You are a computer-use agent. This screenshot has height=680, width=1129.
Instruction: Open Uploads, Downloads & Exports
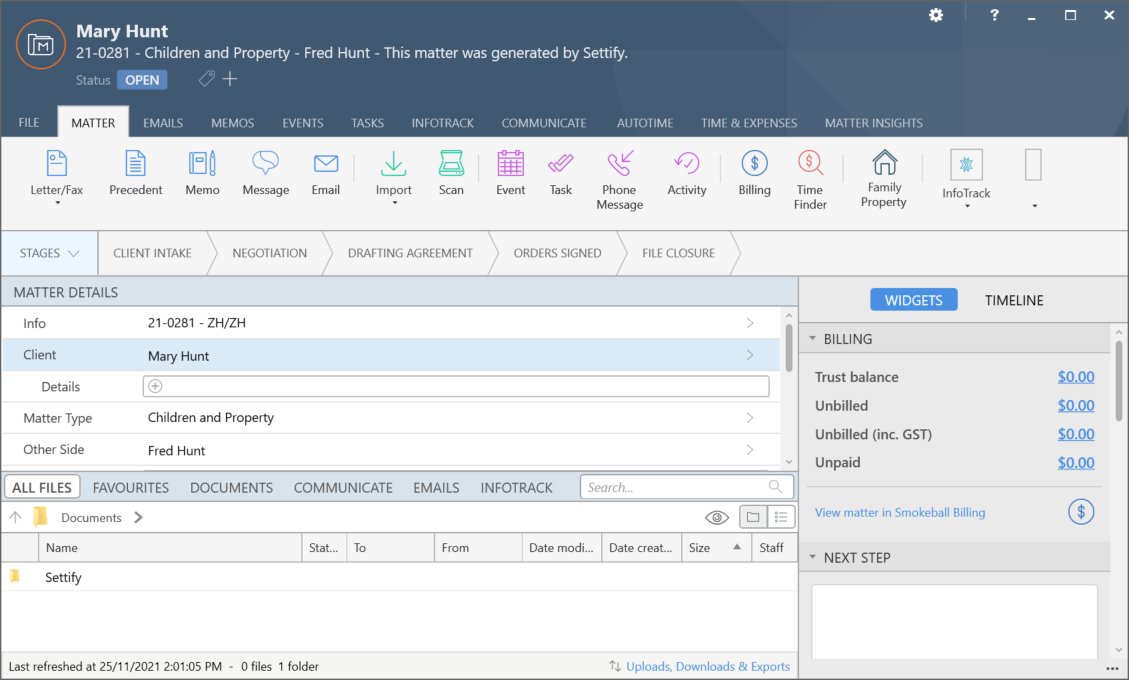click(x=708, y=666)
